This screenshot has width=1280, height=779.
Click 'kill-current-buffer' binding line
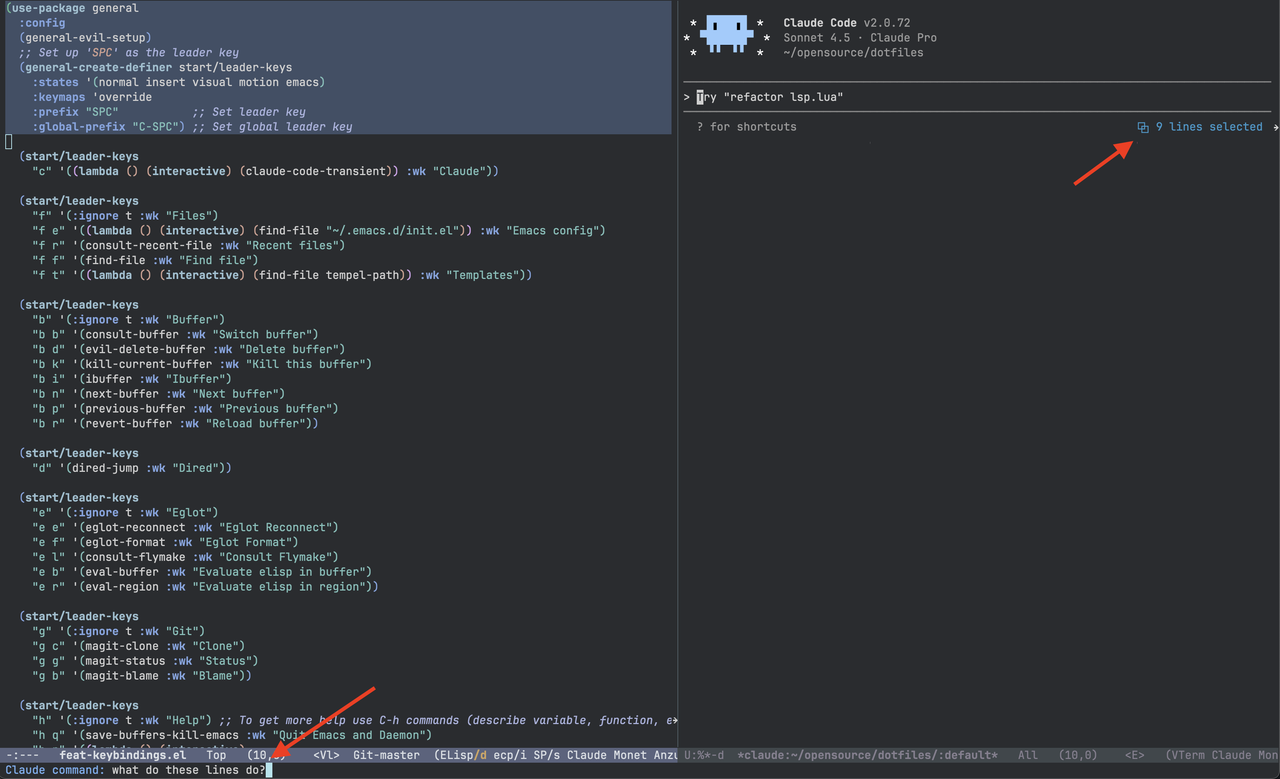pyautogui.click(x=202, y=364)
